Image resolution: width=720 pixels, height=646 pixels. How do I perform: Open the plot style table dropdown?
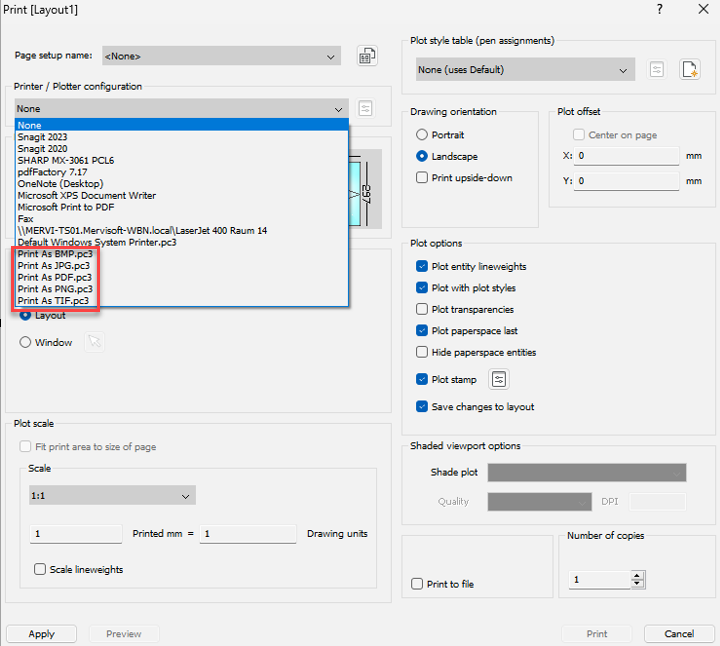point(526,70)
